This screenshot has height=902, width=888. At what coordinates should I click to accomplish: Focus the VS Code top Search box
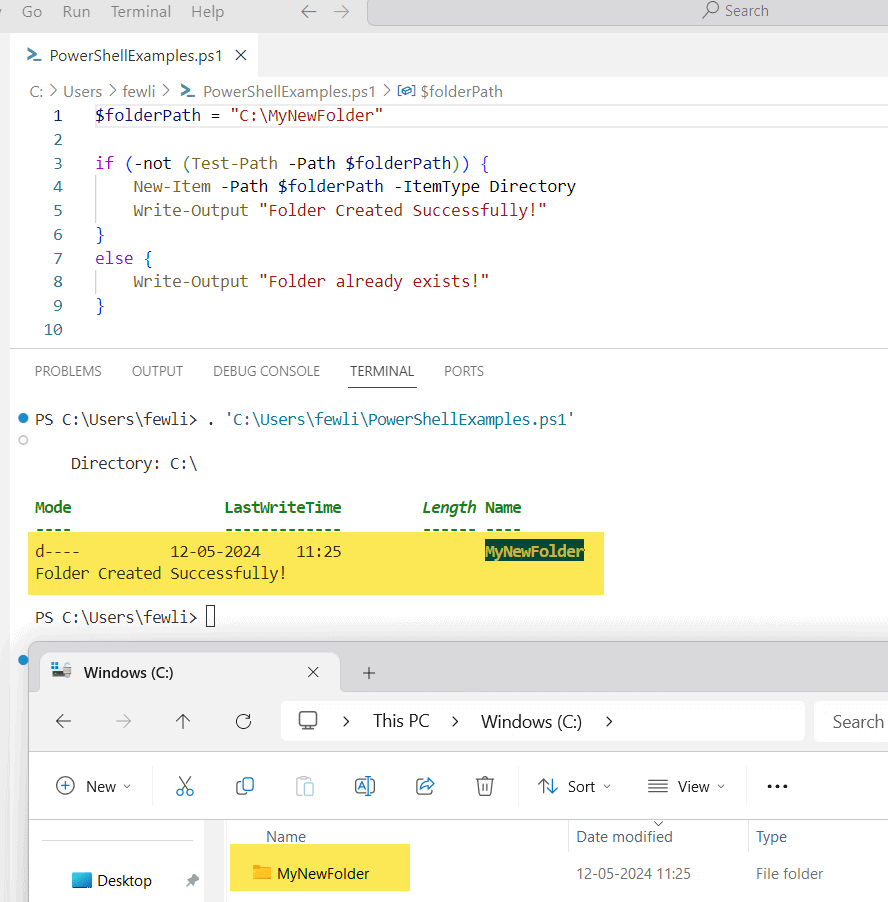pyautogui.click(x=627, y=12)
